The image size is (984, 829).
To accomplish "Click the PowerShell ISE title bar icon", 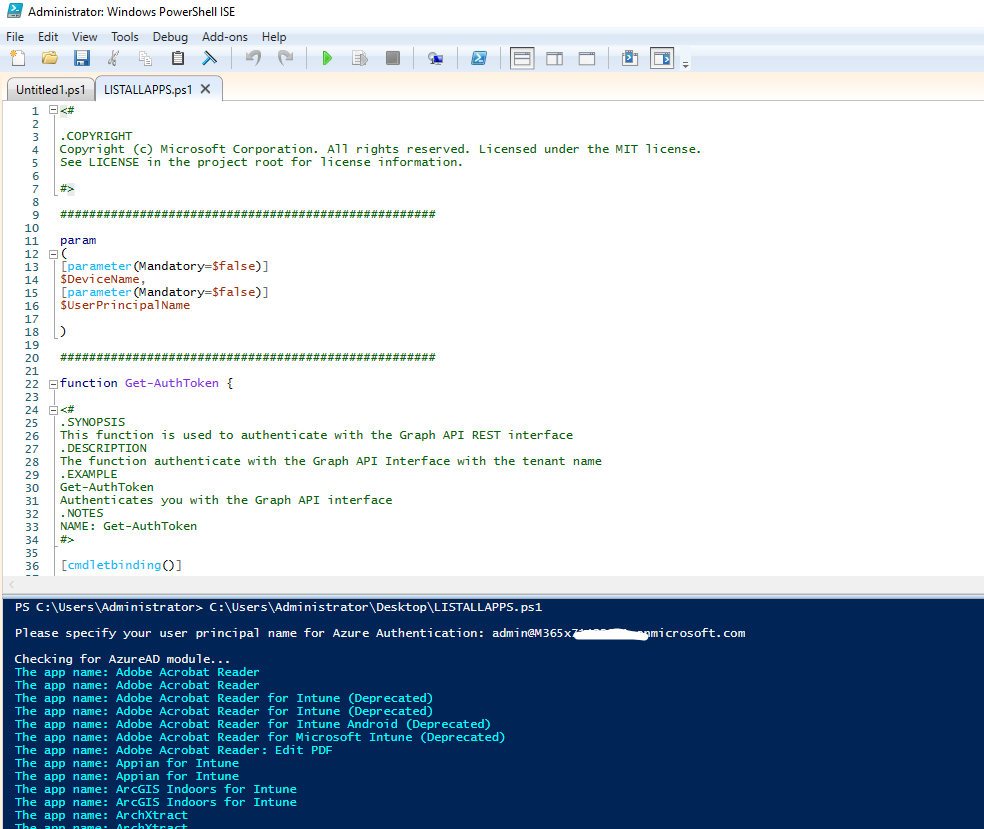I will 14,11.
